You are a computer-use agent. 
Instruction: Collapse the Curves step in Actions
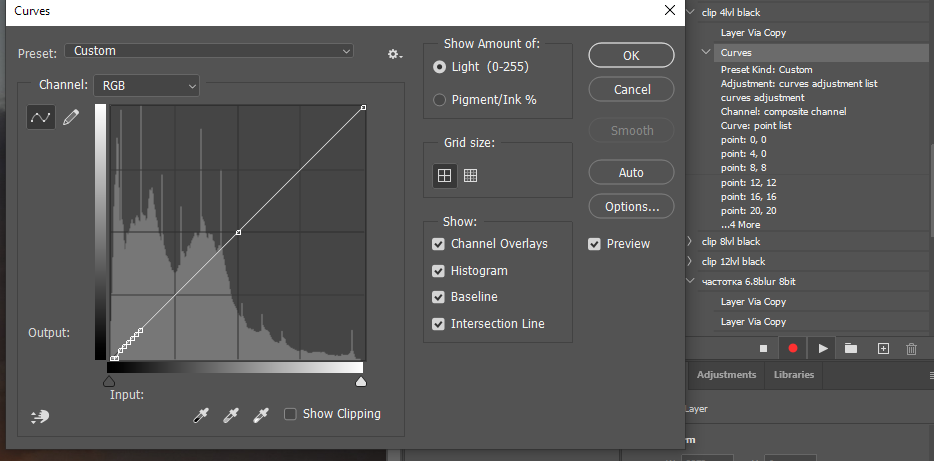click(706, 52)
